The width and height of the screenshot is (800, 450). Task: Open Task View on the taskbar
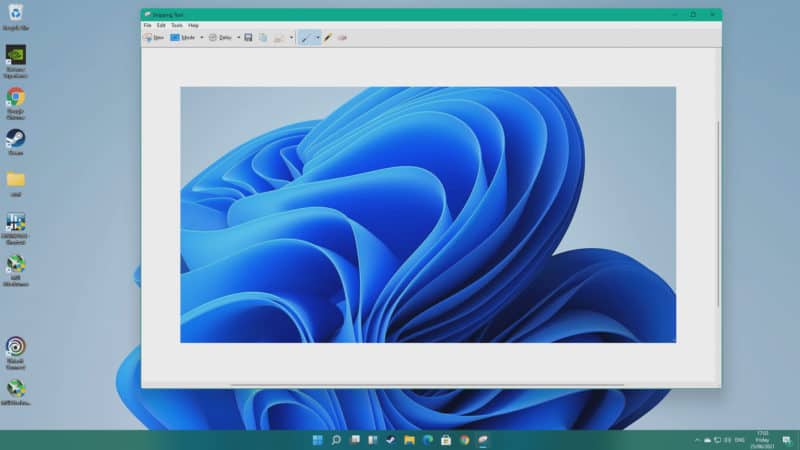tap(355, 440)
